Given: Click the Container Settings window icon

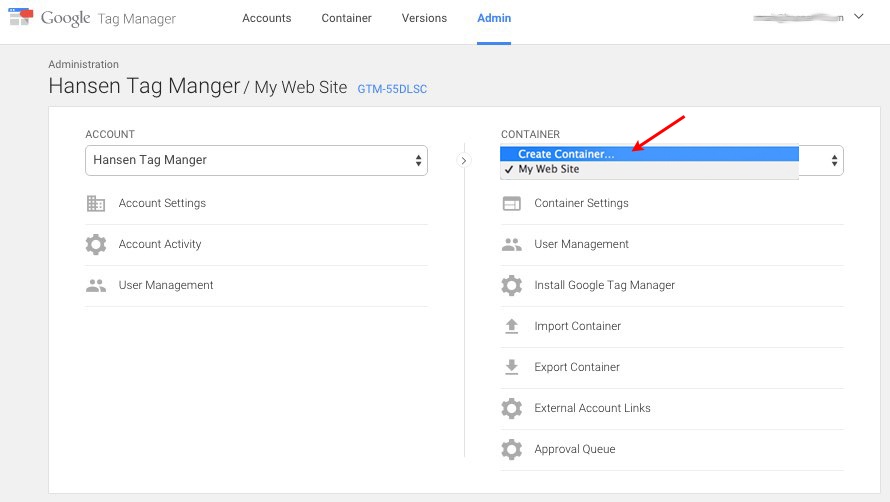Looking at the screenshot, I should tap(512, 204).
